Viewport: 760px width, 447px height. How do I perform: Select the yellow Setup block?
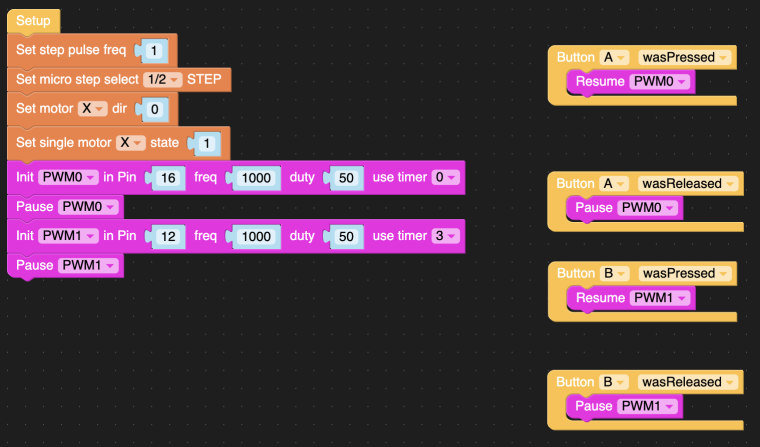pos(33,21)
